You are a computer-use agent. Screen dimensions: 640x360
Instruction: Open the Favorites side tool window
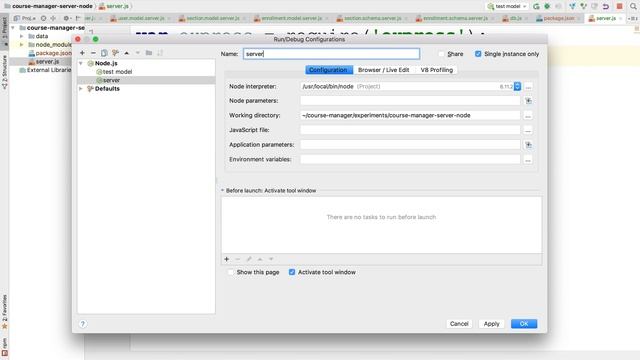pyautogui.click(x=4, y=311)
